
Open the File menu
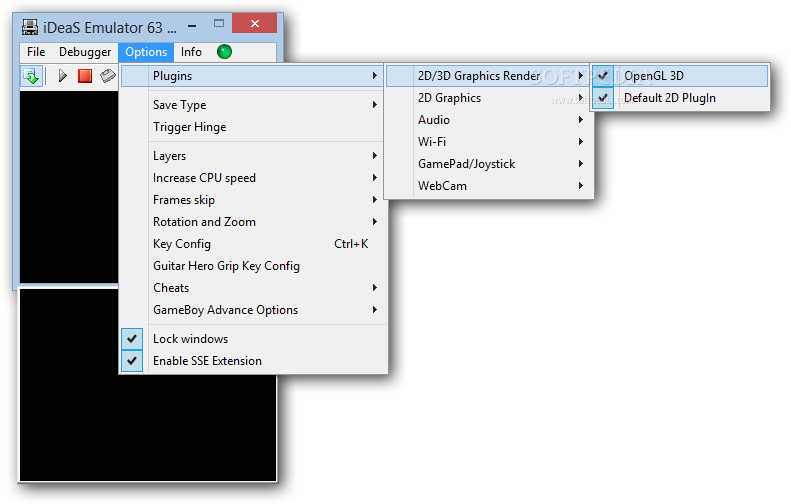coord(36,52)
